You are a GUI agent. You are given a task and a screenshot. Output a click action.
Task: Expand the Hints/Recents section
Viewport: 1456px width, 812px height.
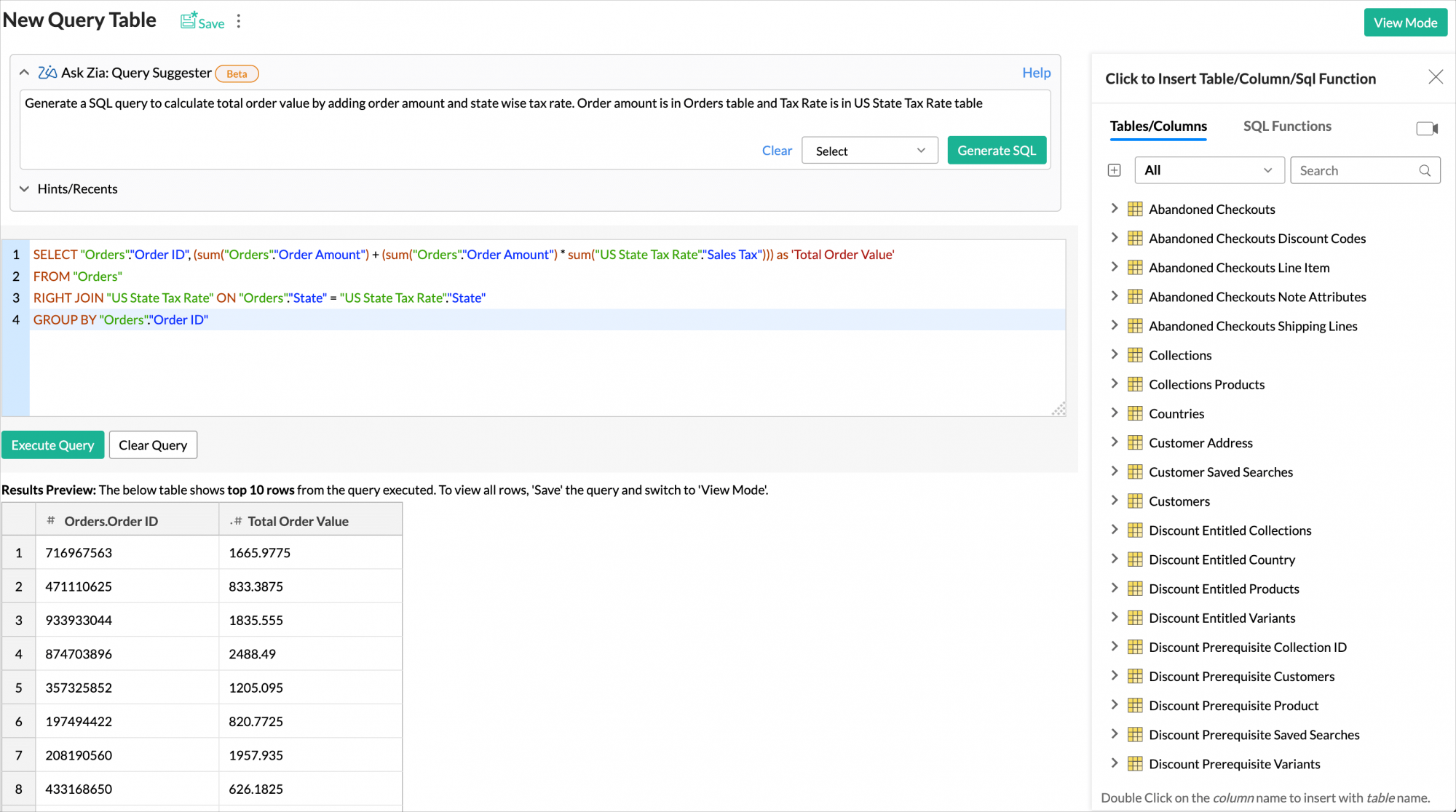tap(24, 189)
